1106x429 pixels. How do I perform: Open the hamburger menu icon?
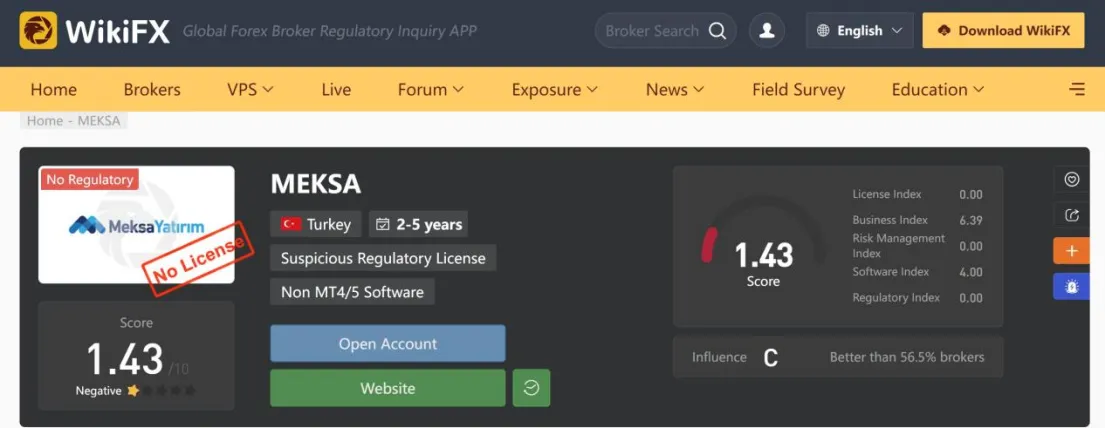click(1077, 90)
